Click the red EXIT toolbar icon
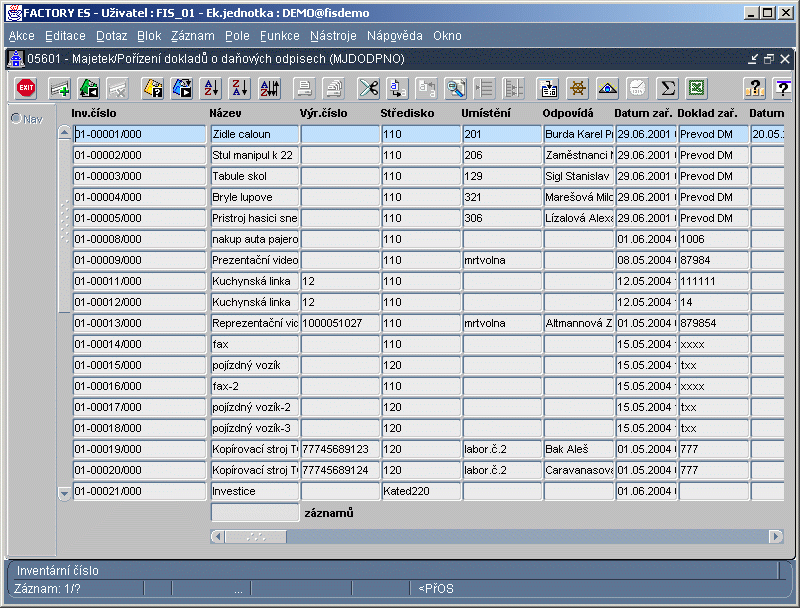The height and width of the screenshot is (608, 800). click(x=26, y=88)
